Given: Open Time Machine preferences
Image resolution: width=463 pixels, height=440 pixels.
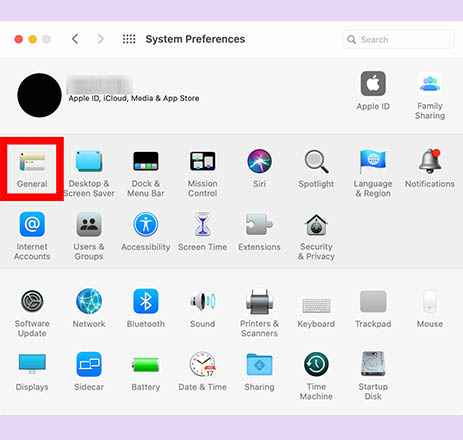Looking at the screenshot, I should (316, 377).
